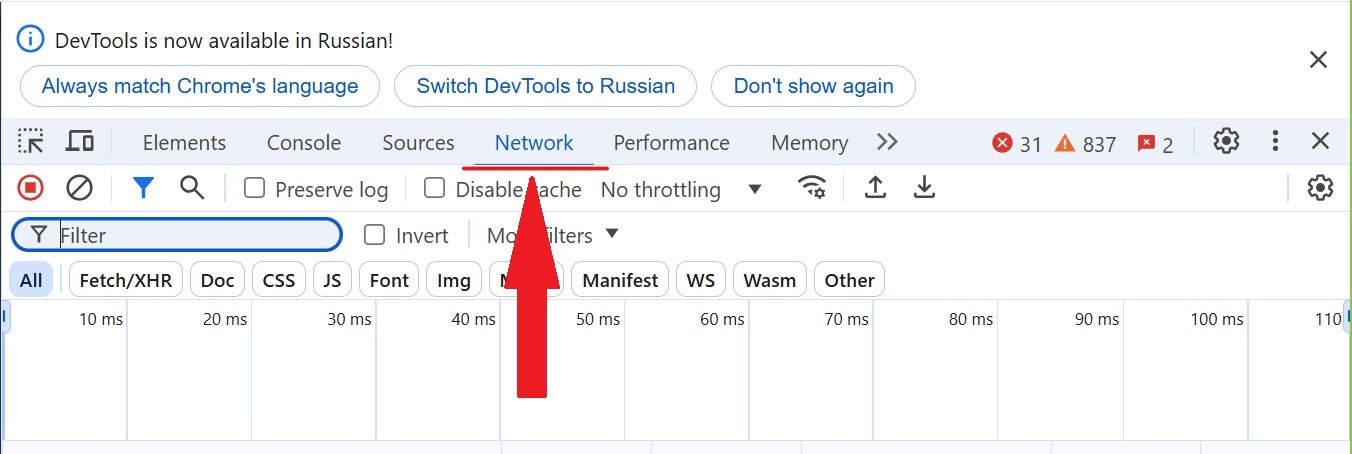Click Switch DevTools to Russian button

click(546, 86)
